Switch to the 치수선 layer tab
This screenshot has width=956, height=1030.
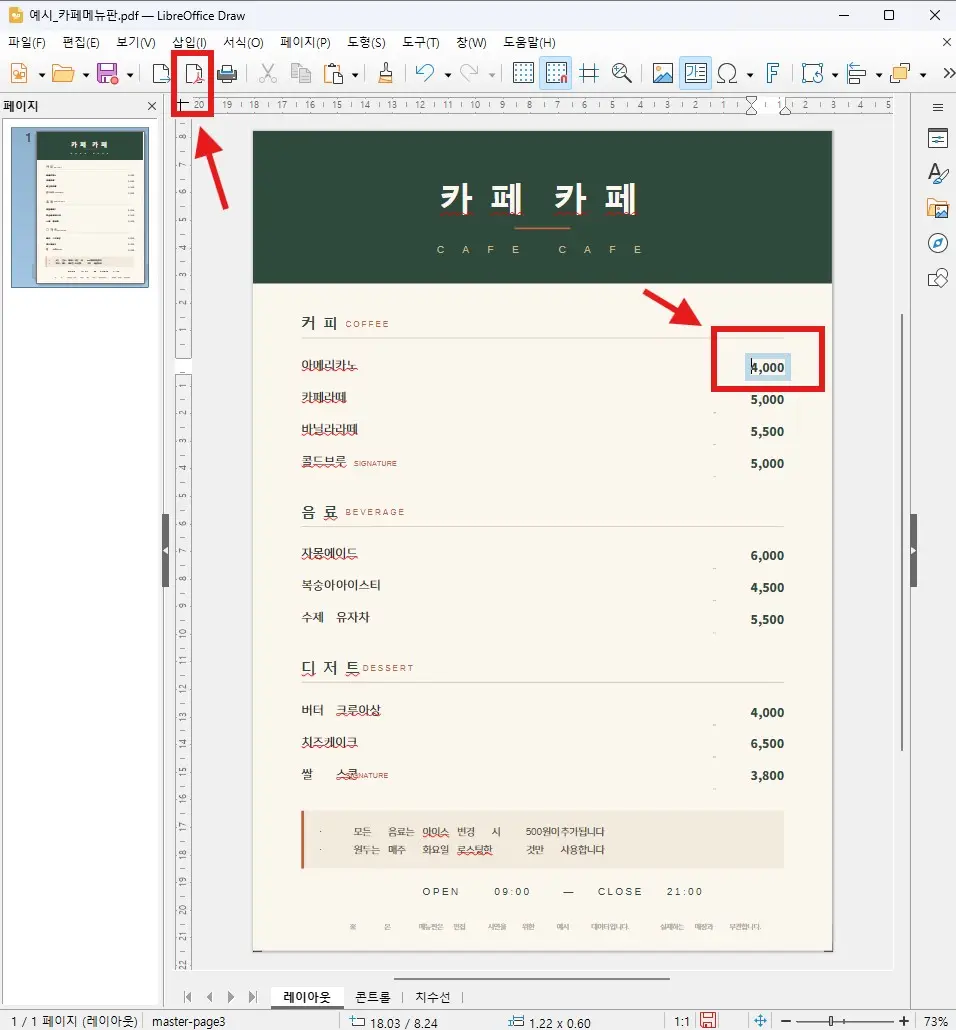[432, 996]
